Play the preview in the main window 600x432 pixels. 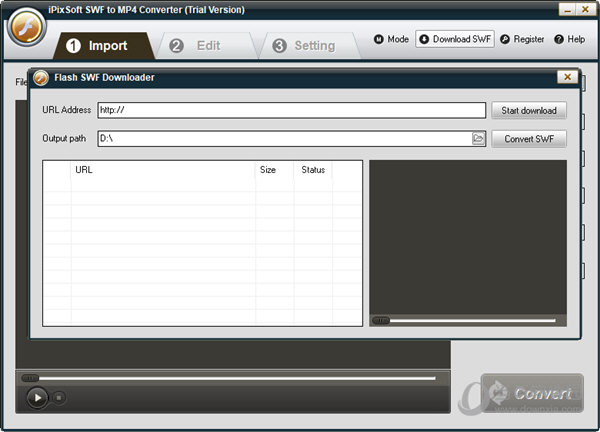coord(37,398)
